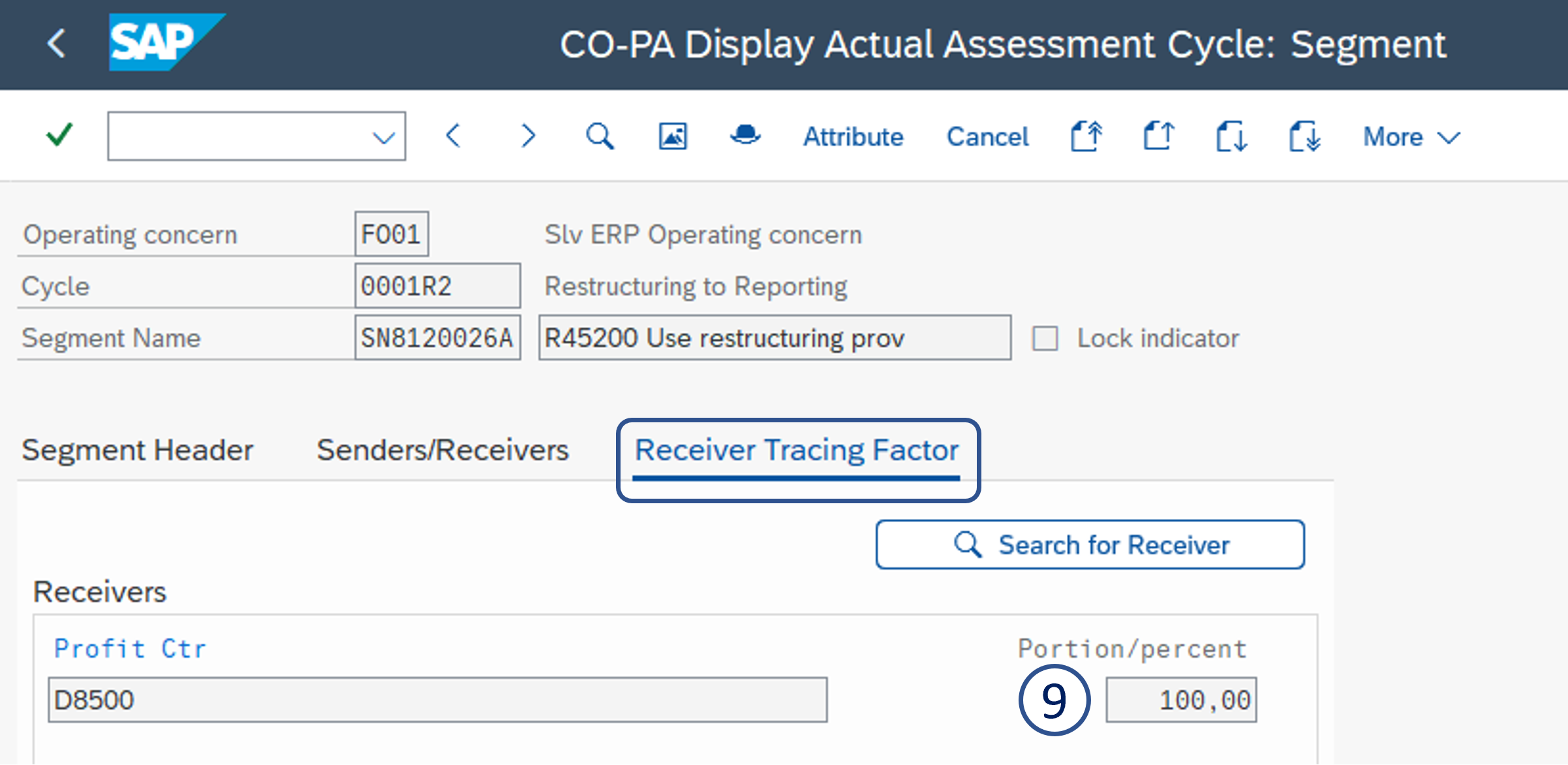Select the Receiver Tracing Factor tab
This screenshot has height=765, width=1568.
[x=797, y=450]
